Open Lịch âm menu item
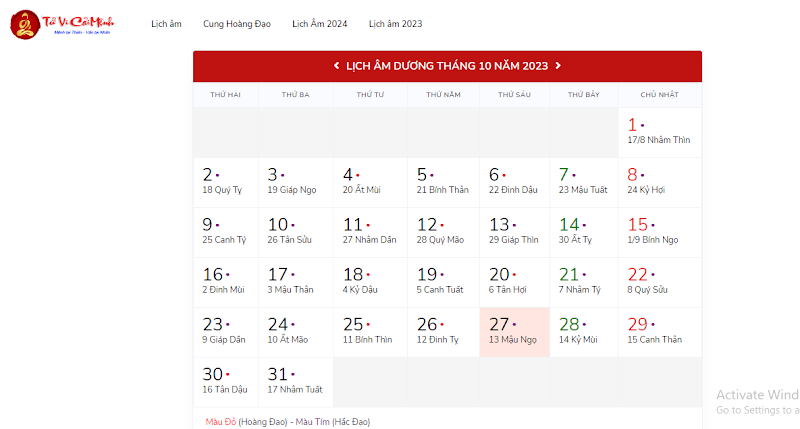 click(166, 24)
